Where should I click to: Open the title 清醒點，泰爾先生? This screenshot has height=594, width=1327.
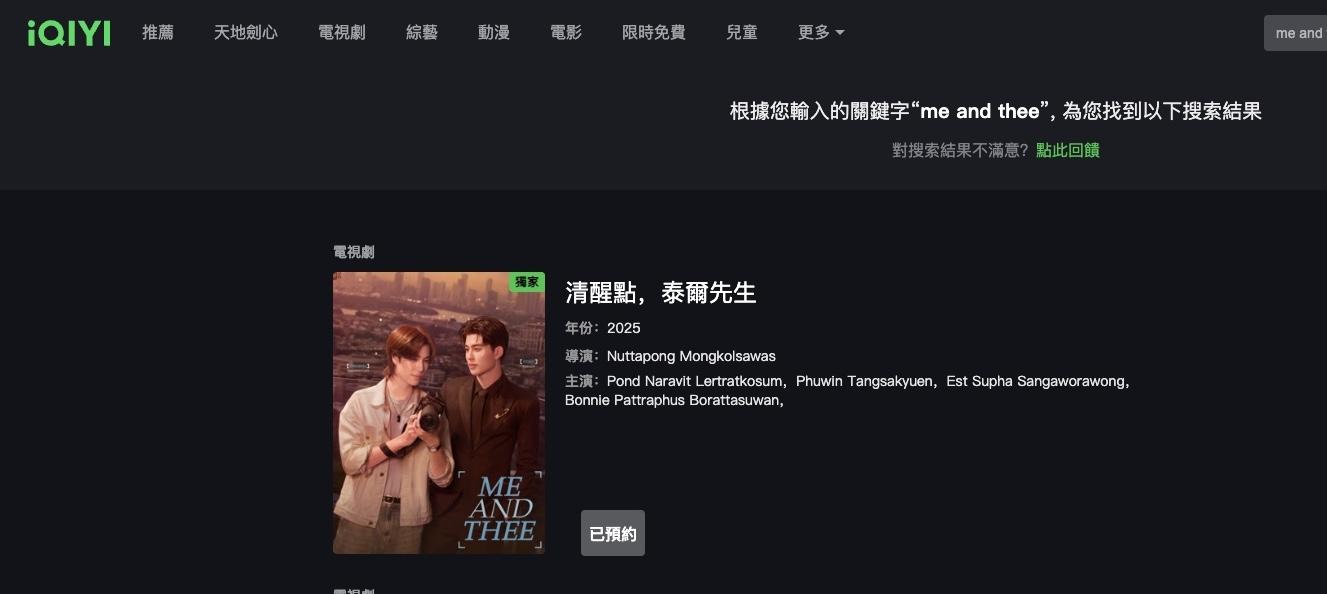tap(661, 293)
